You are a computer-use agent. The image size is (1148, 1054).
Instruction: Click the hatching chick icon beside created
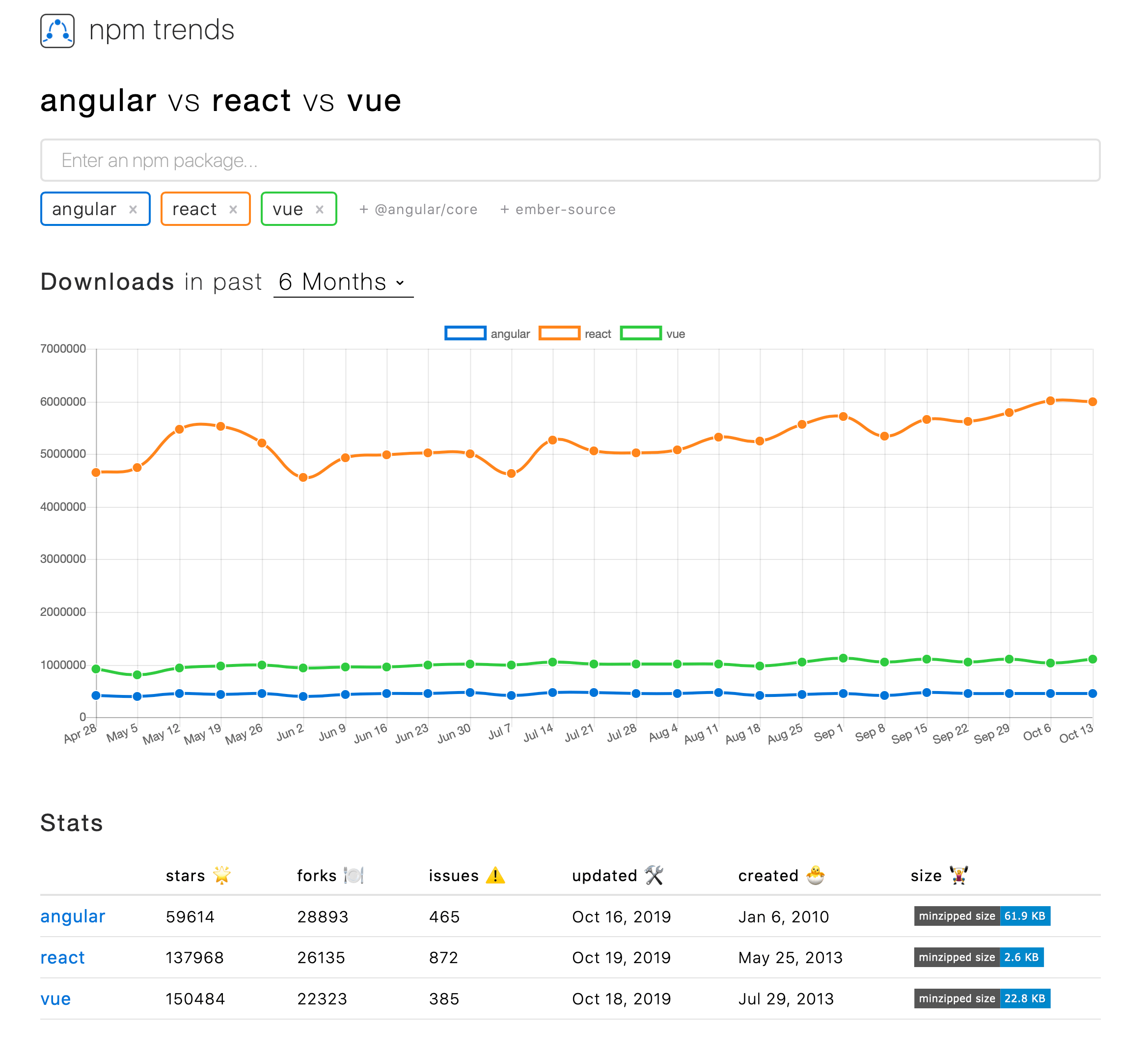[816, 875]
